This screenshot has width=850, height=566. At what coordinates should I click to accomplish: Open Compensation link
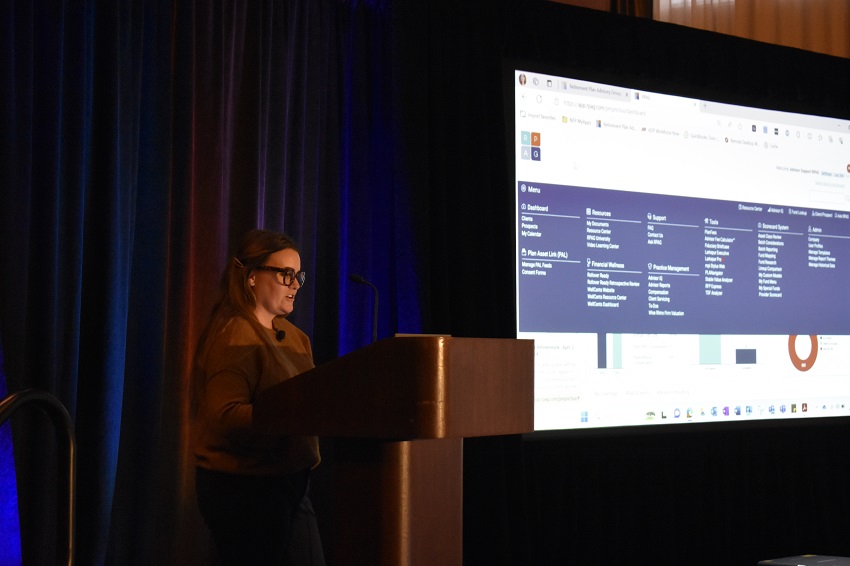tap(658, 292)
